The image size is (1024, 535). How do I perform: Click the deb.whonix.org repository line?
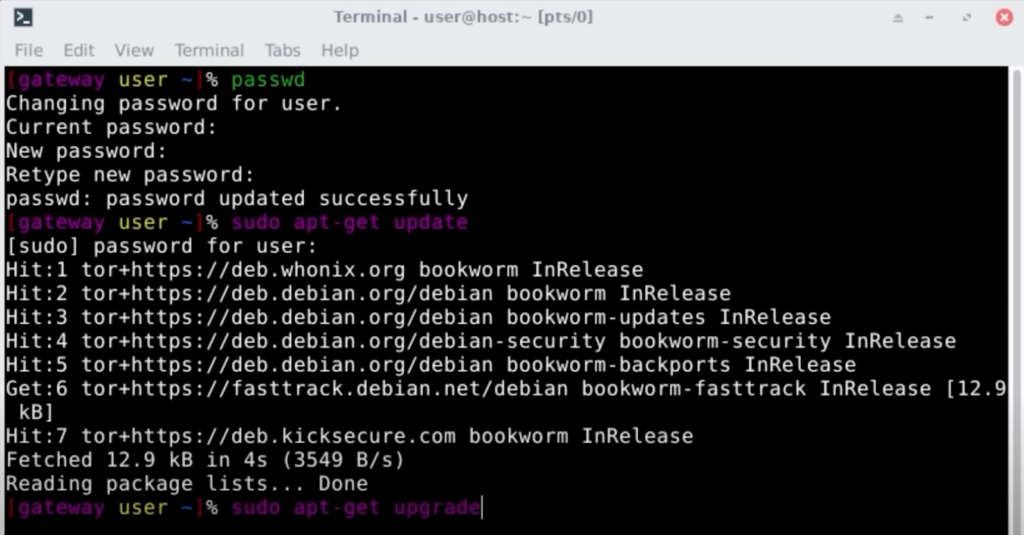(x=324, y=270)
